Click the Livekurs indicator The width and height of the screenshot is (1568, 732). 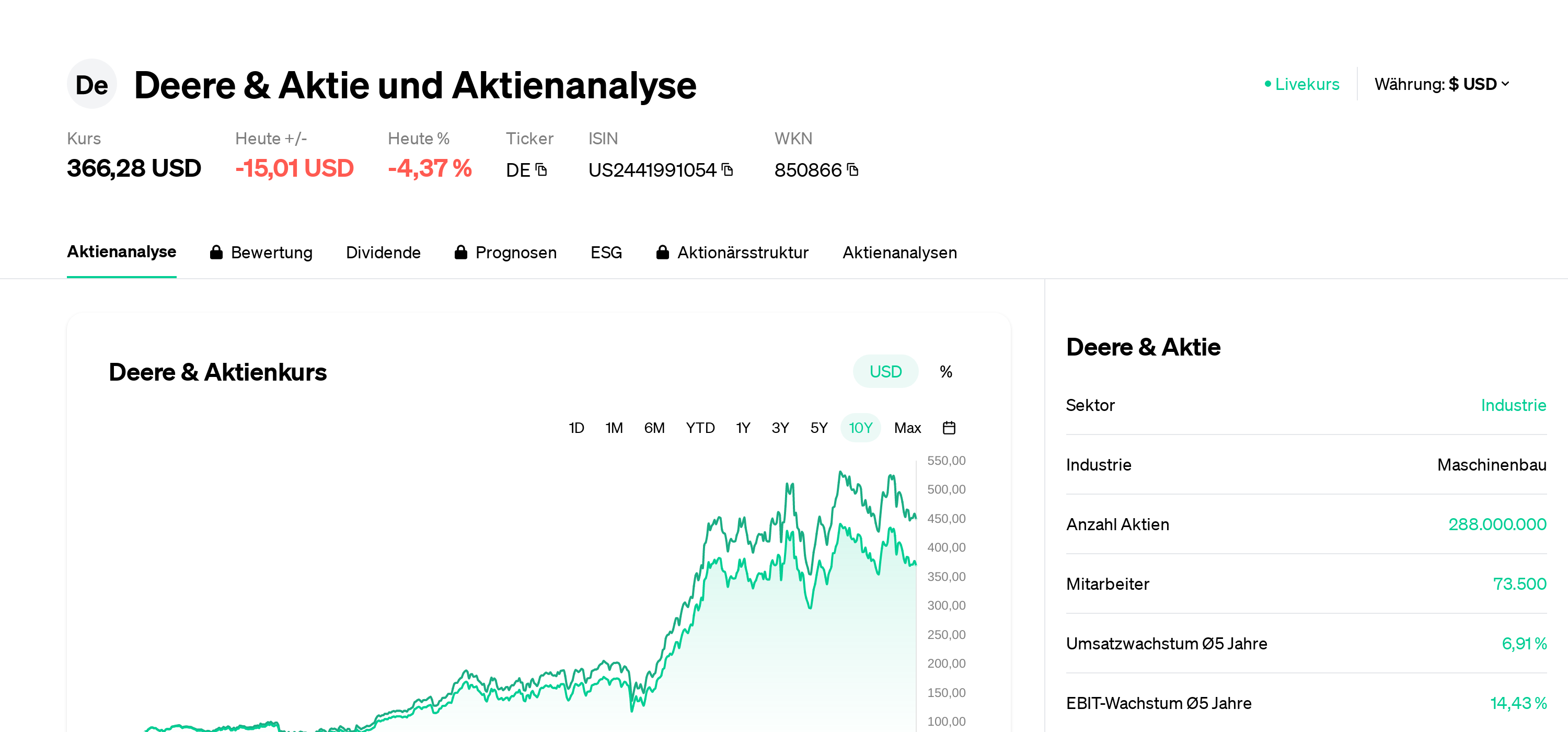[1302, 84]
